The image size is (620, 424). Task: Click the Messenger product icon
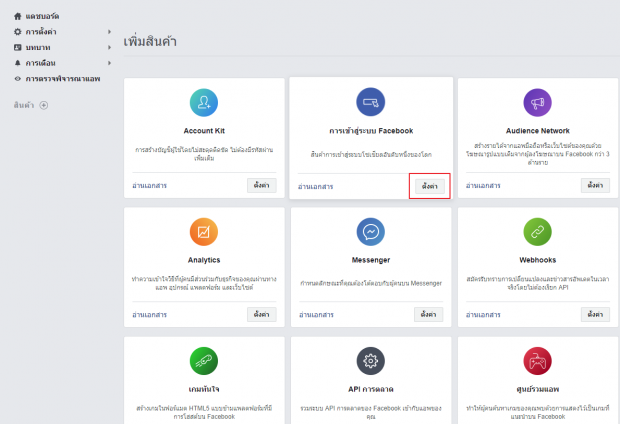click(x=370, y=232)
